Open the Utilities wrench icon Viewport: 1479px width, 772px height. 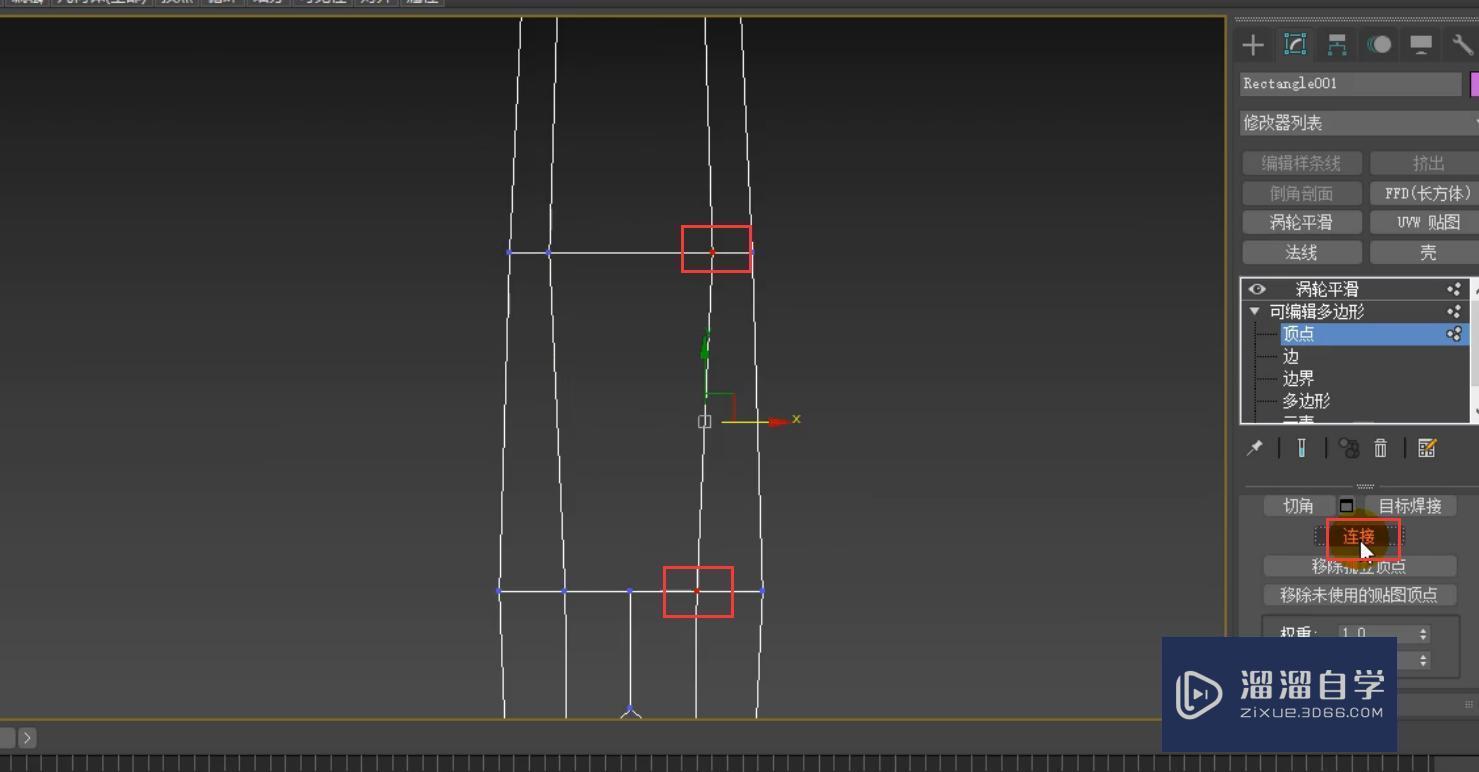[1463, 45]
